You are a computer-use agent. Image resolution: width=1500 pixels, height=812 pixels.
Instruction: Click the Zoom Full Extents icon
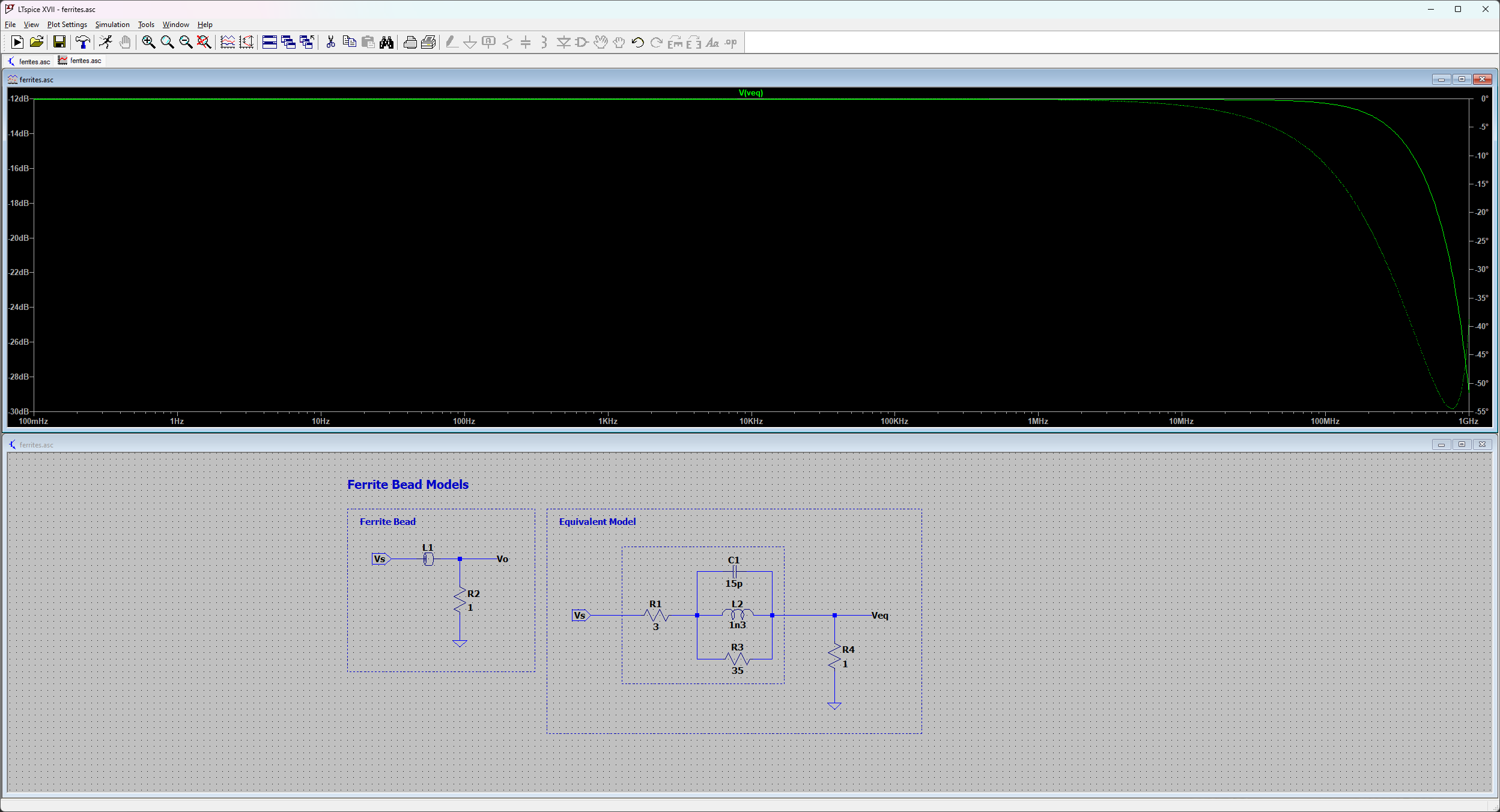click(x=204, y=42)
